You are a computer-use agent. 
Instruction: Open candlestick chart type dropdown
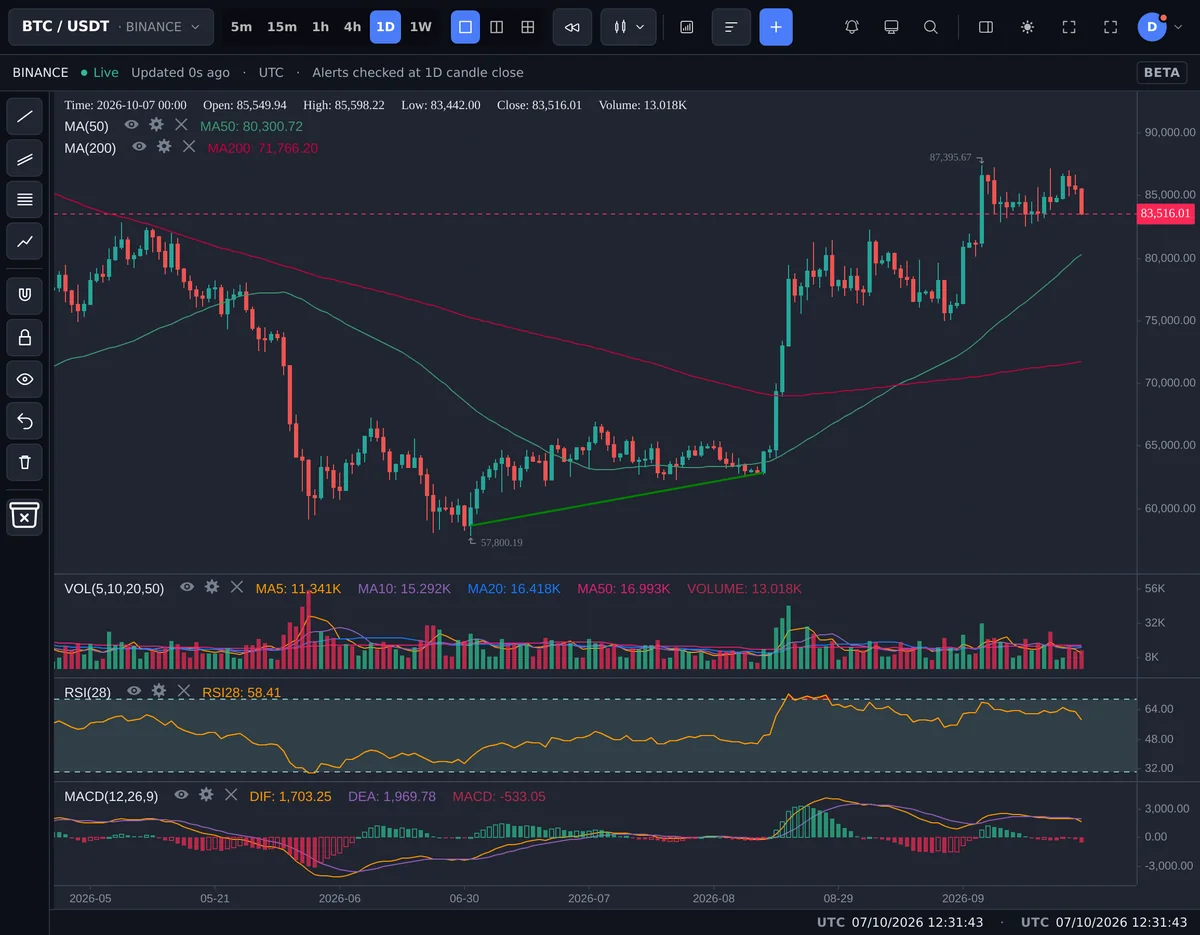point(628,27)
